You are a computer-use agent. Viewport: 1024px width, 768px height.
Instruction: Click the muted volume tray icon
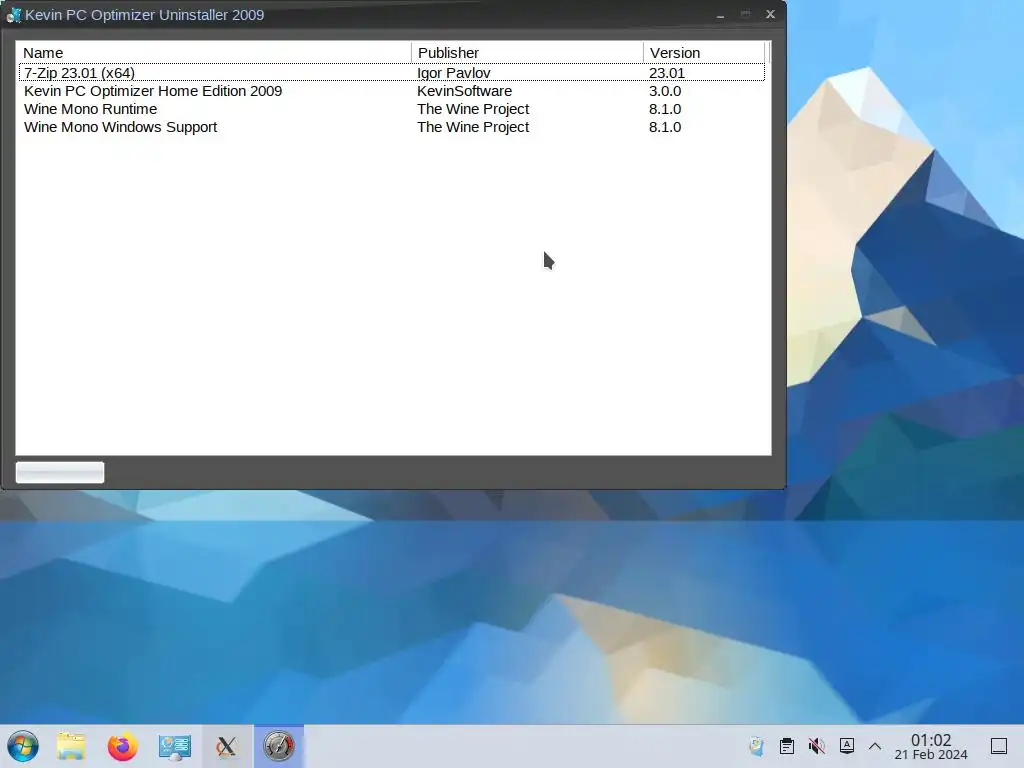[x=816, y=746]
